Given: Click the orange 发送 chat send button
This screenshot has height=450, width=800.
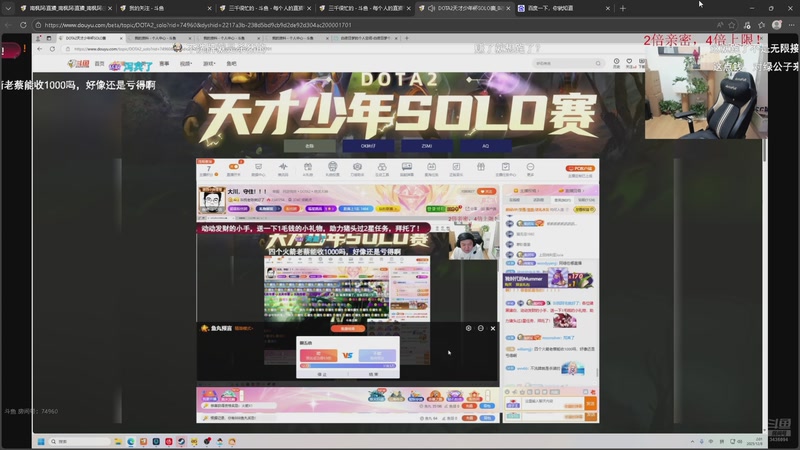Looking at the screenshot, I should tap(591, 403).
